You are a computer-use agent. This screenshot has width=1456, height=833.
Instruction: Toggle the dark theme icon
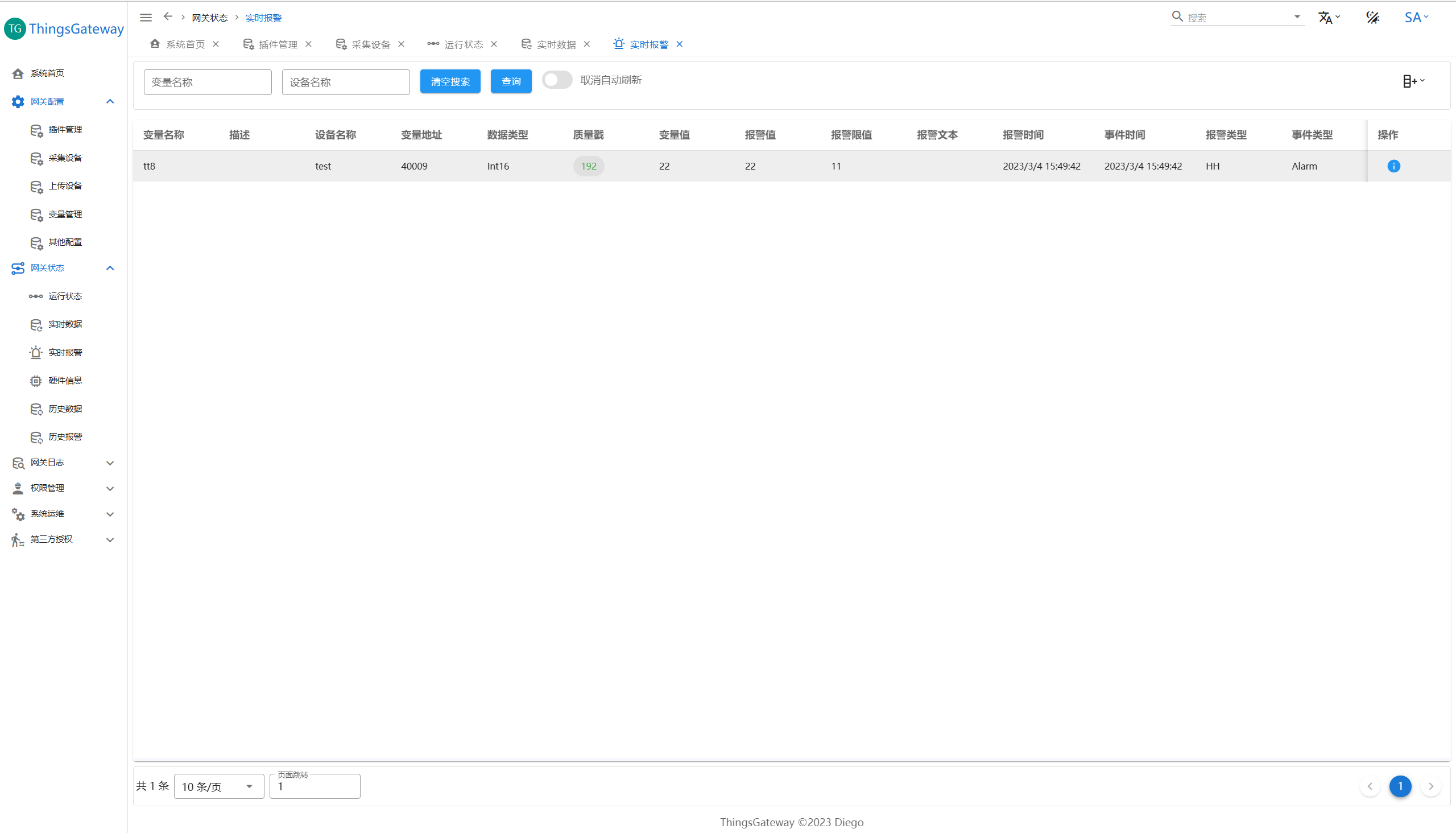pyautogui.click(x=1372, y=18)
